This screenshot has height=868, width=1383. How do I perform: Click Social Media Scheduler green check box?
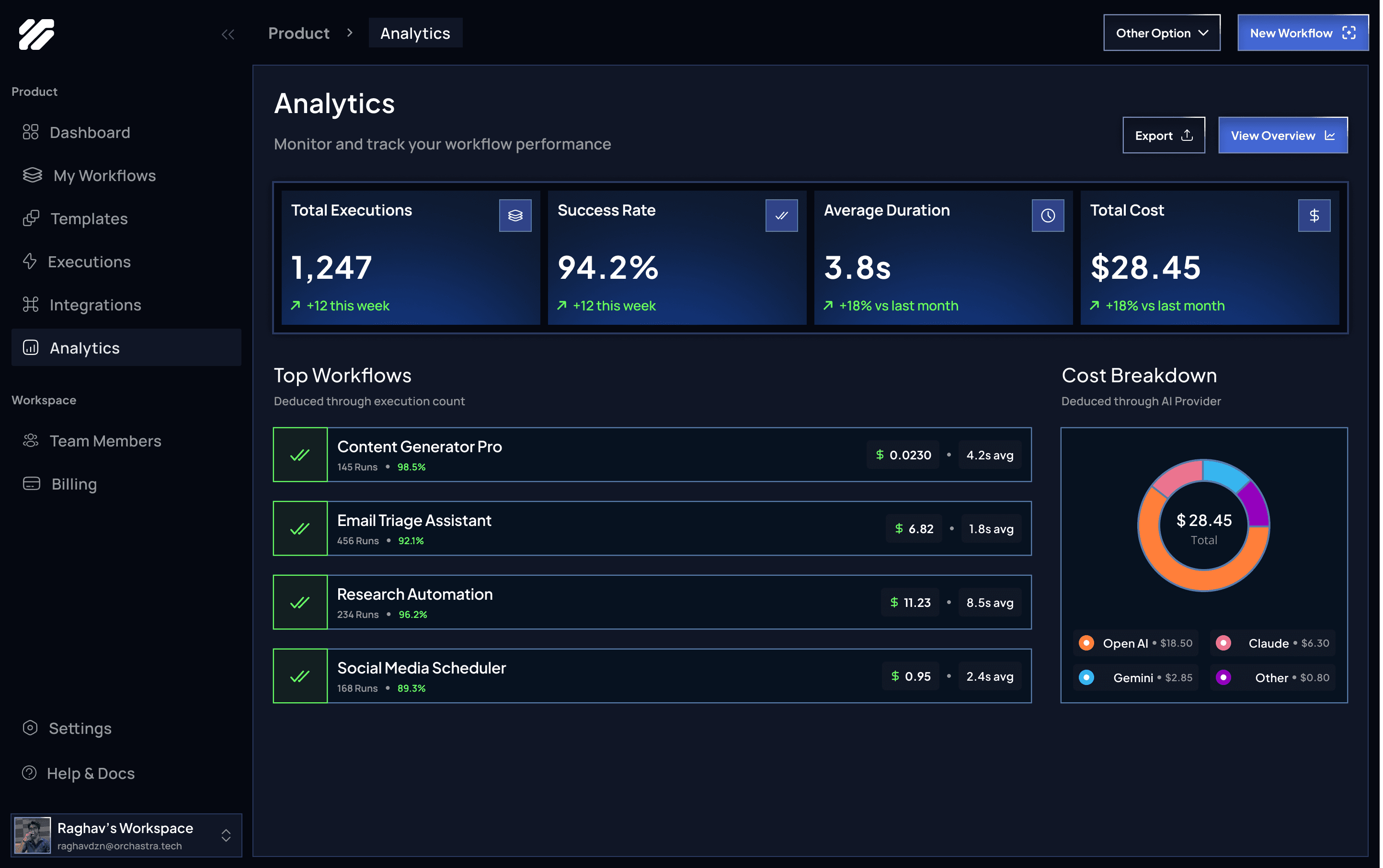300,676
